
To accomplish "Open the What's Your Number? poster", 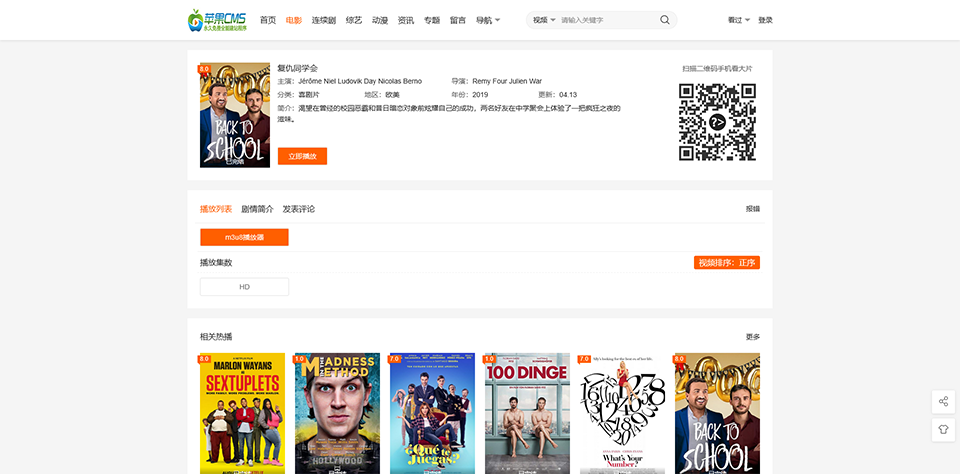I will click(x=622, y=413).
